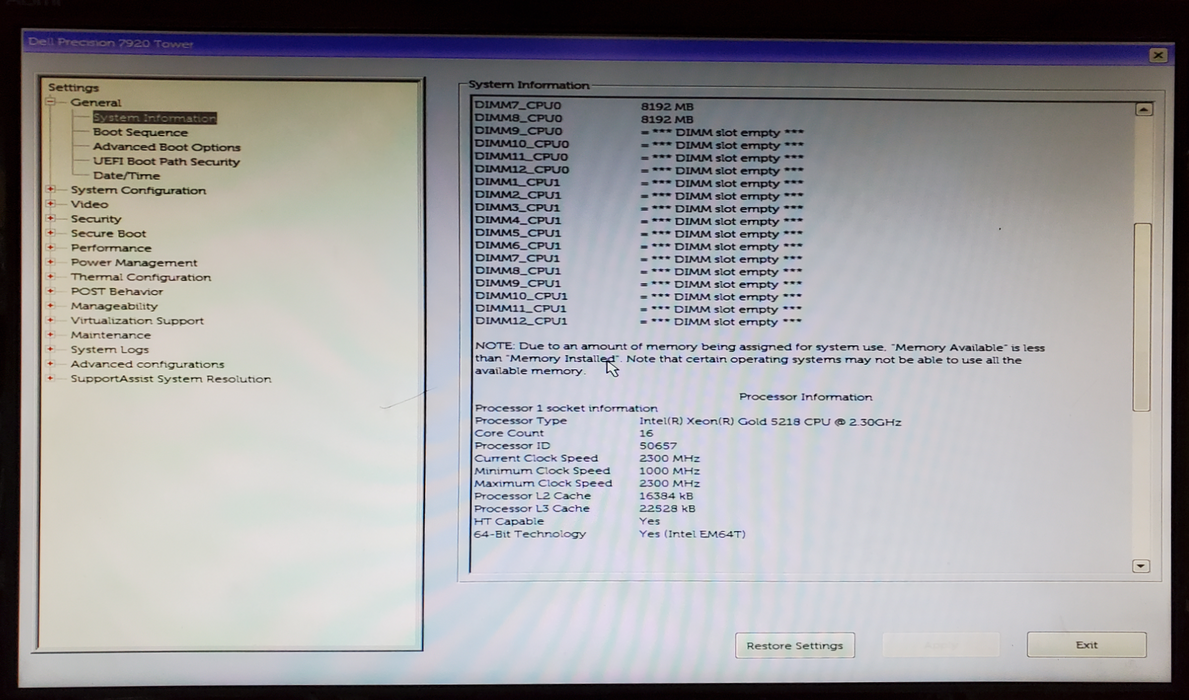Open the Boot Sequence settings
This screenshot has width=1189, height=700.
pos(139,131)
